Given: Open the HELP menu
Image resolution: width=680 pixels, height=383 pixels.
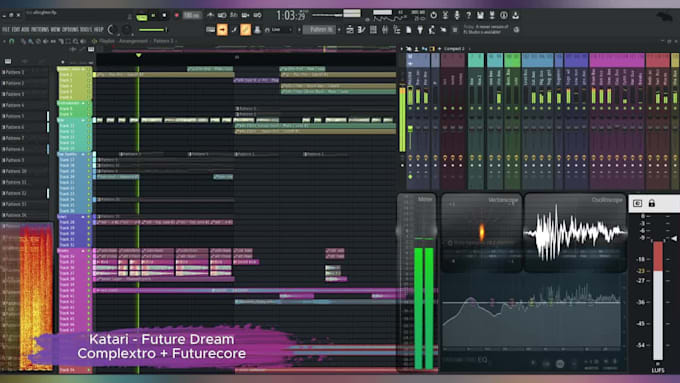Looking at the screenshot, I should click(99, 29).
